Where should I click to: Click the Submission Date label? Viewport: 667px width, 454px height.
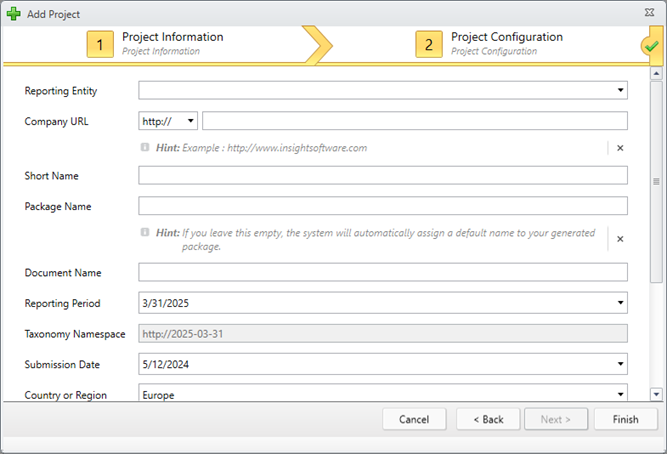pyautogui.click(x=62, y=365)
